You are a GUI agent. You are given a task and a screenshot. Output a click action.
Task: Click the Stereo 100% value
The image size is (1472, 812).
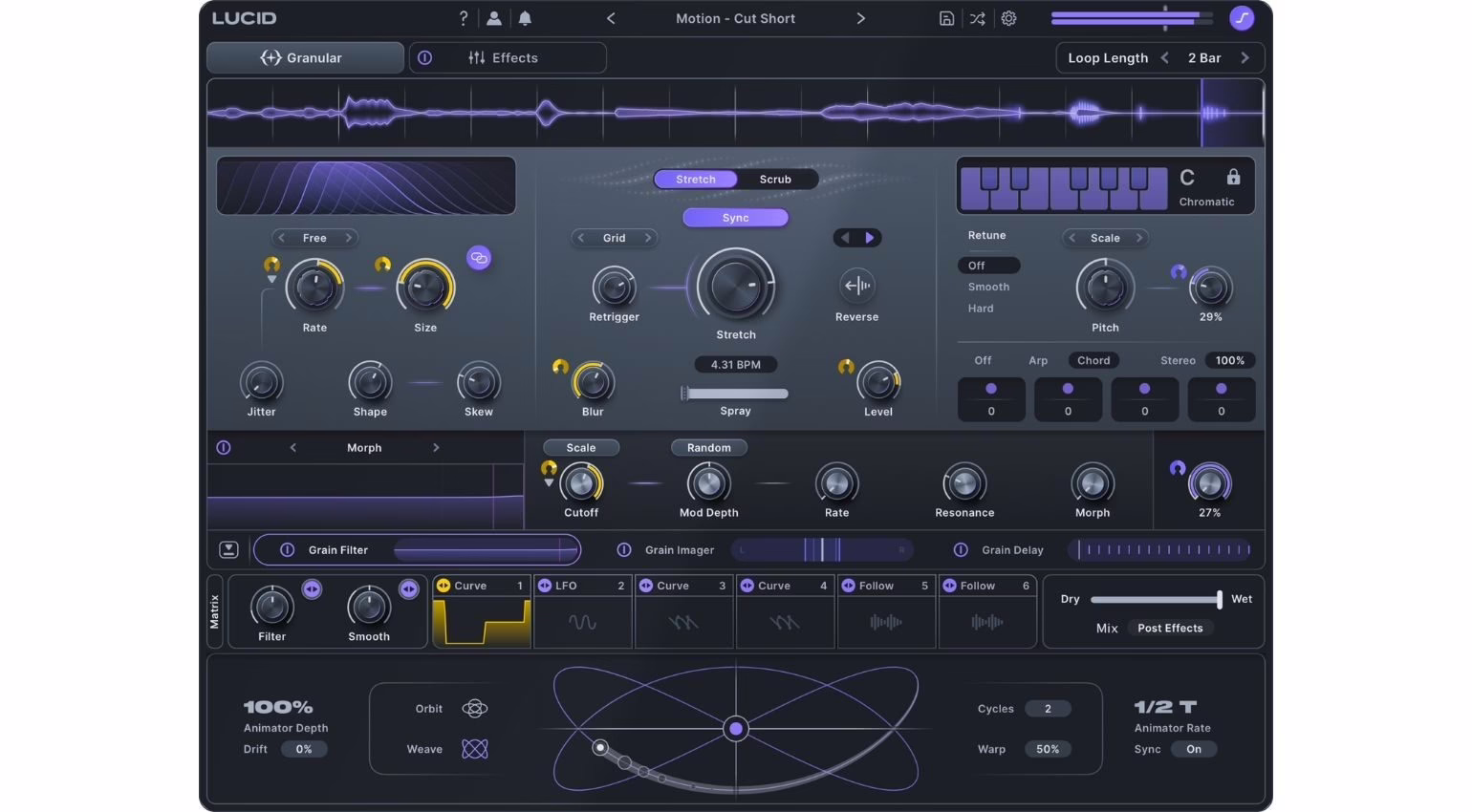[x=1229, y=360]
